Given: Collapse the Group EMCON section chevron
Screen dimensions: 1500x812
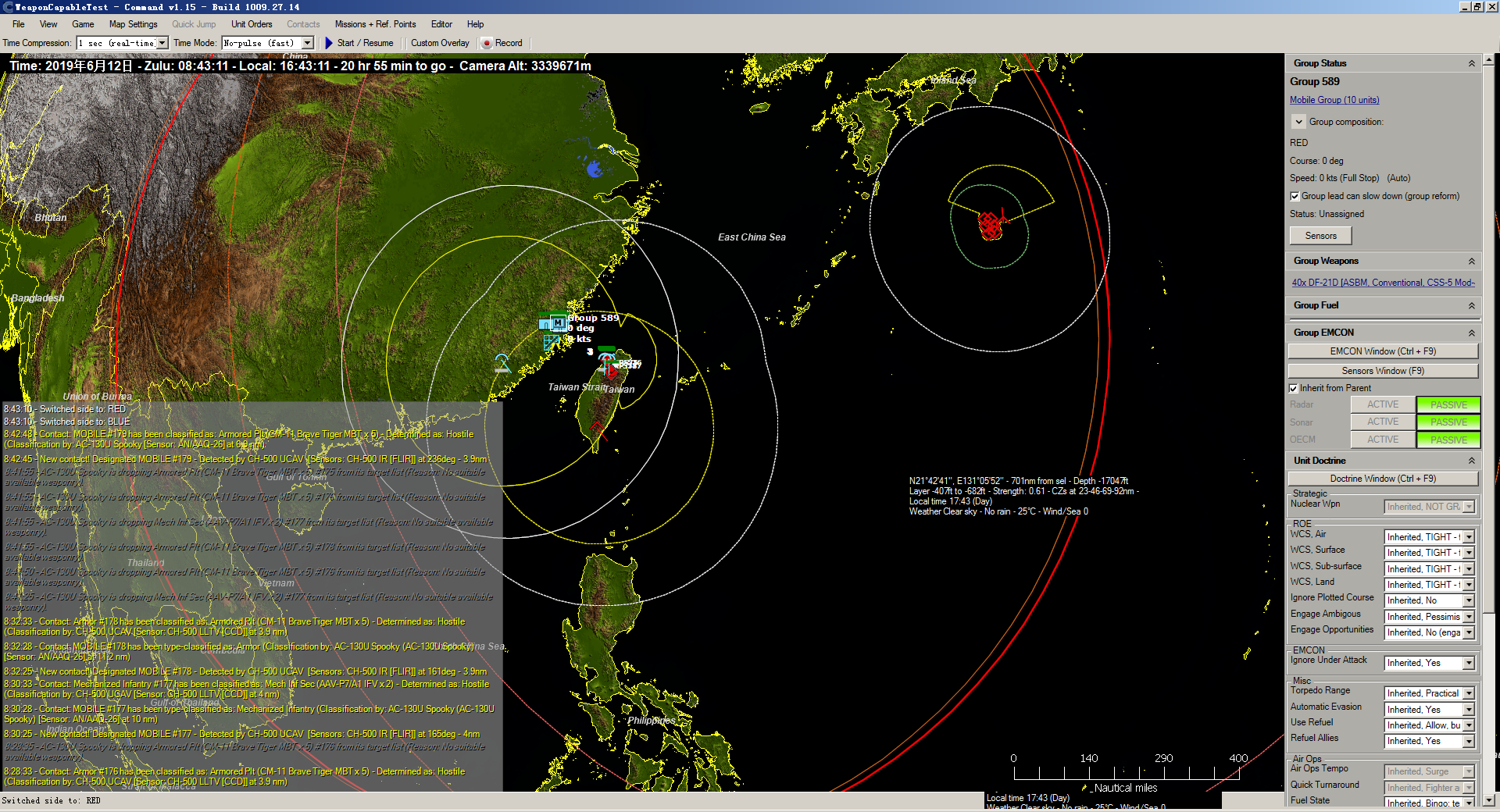Looking at the screenshot, I should click(x=1471, y=333).
